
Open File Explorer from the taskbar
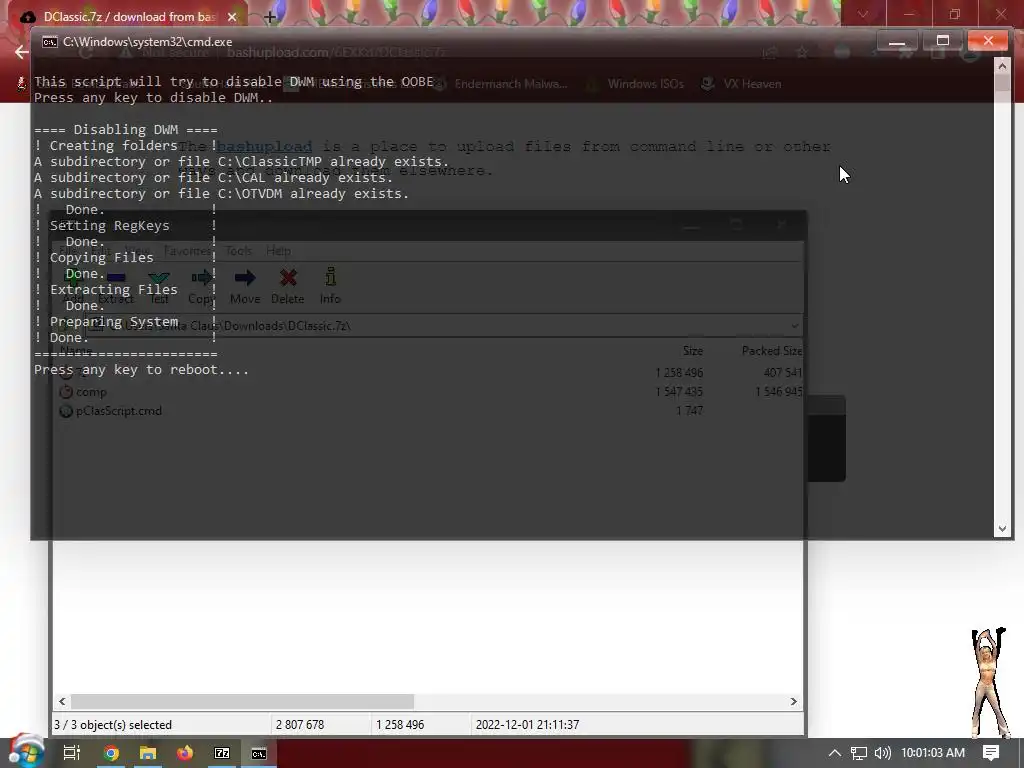click(148, 753)
